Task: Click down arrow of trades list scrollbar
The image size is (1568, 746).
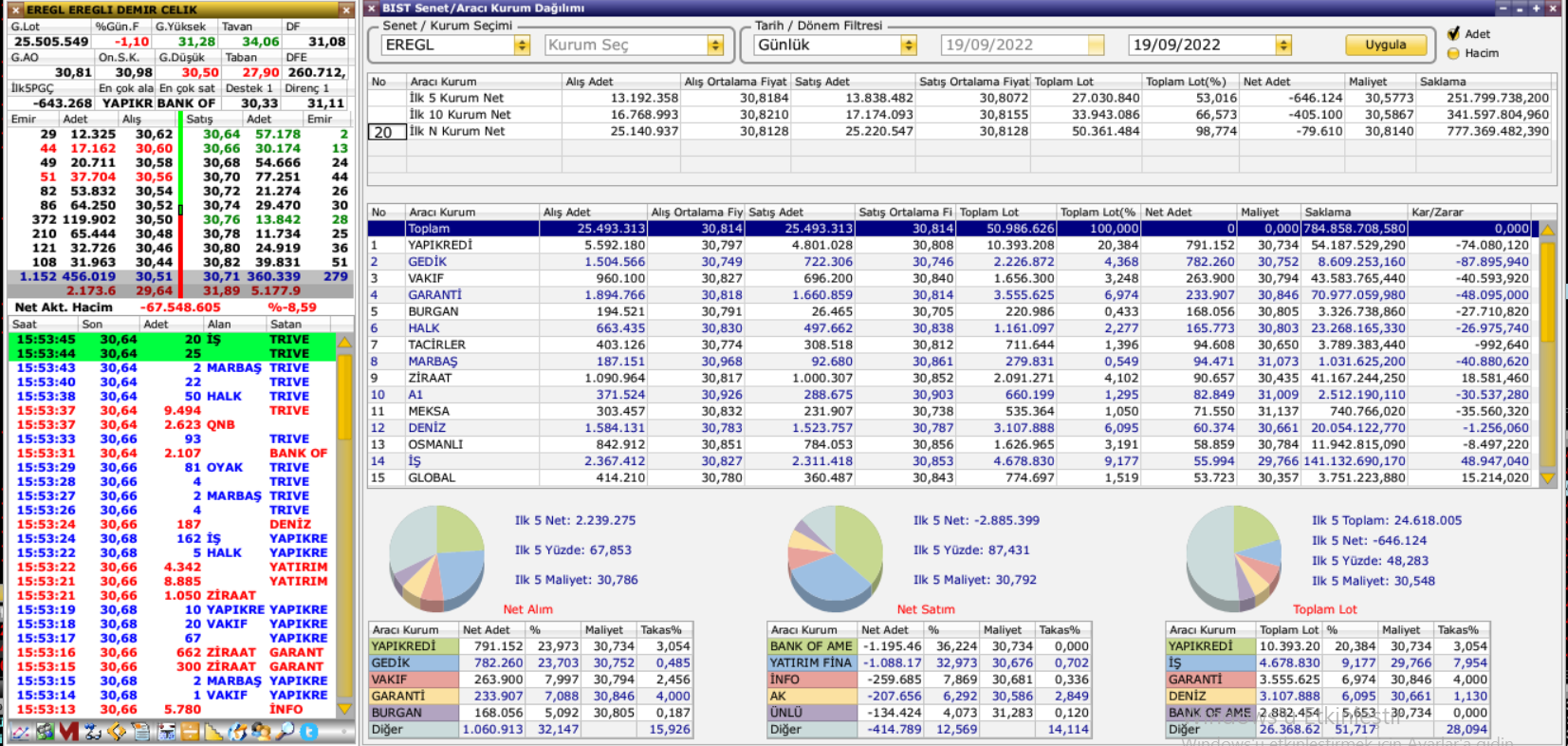Action: (x=345, y=707)
